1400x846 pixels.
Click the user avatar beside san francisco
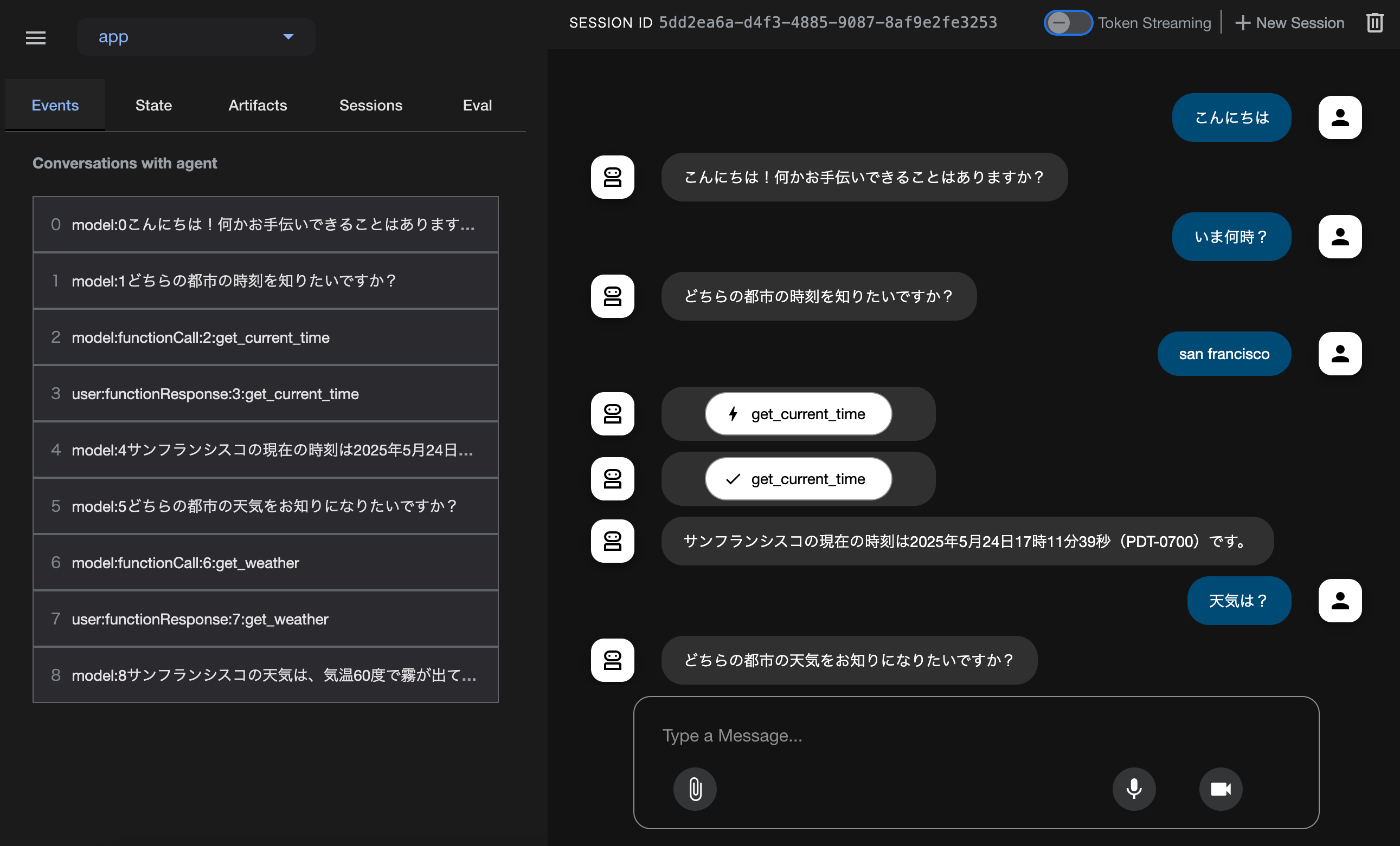[x=1341, y=354]
